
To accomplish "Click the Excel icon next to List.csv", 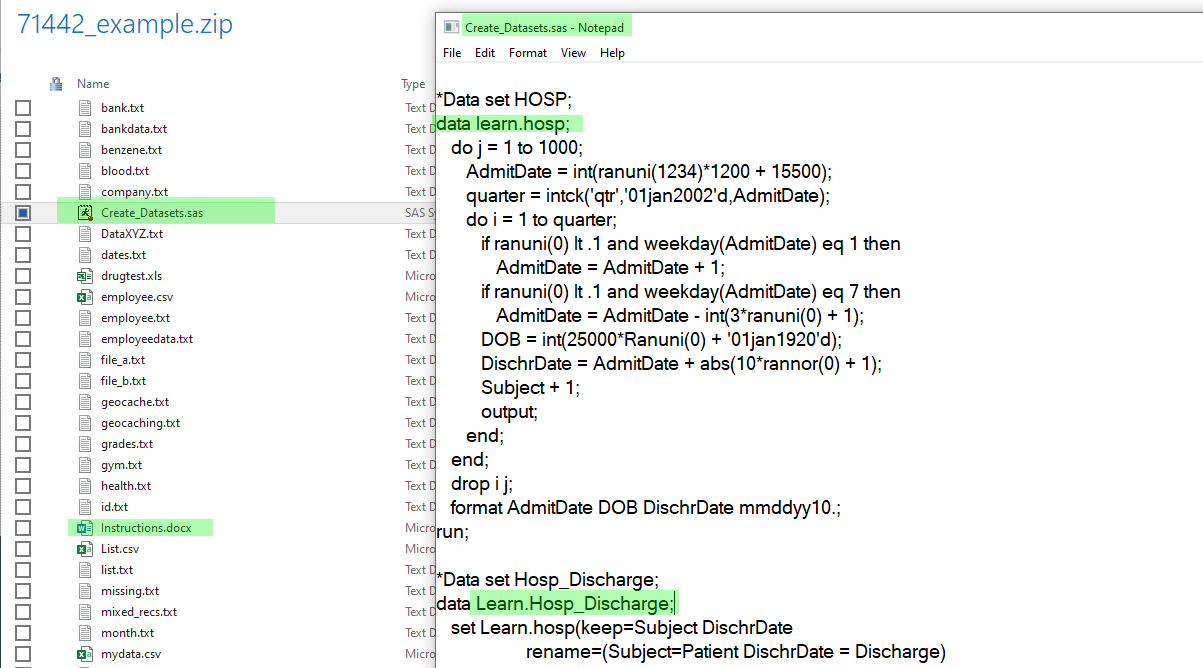I will [87, 548].
